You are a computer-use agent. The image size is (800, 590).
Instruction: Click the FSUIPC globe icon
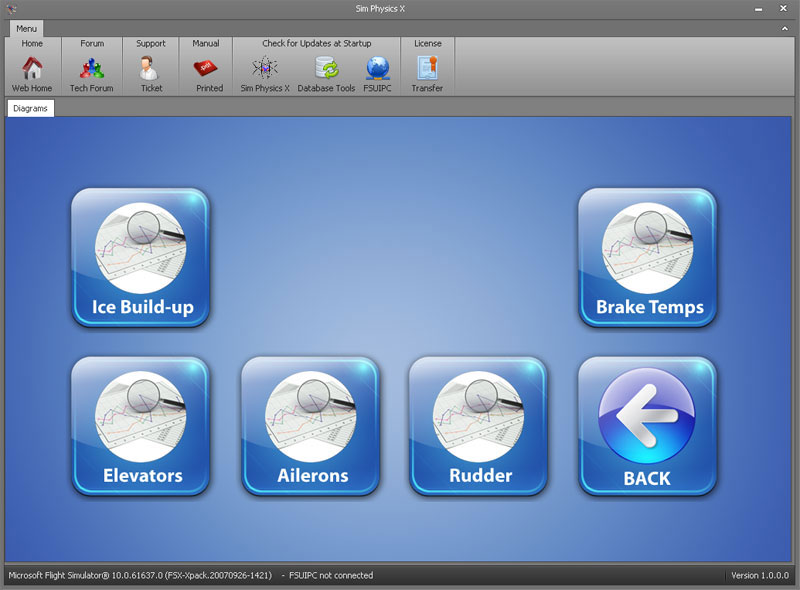pos(378,68)
